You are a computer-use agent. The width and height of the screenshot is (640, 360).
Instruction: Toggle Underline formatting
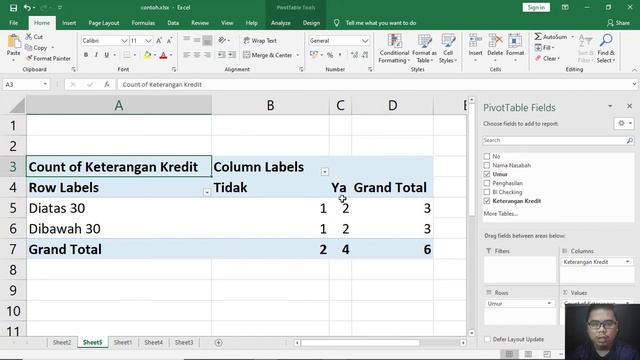click(x=107, y=55)
